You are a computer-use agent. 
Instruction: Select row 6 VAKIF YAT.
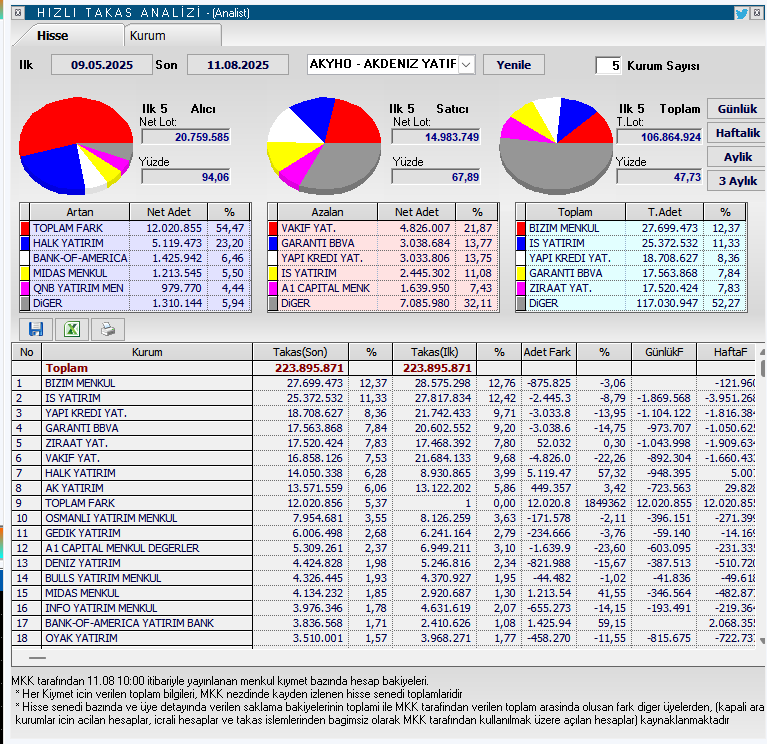coord(384,458)
